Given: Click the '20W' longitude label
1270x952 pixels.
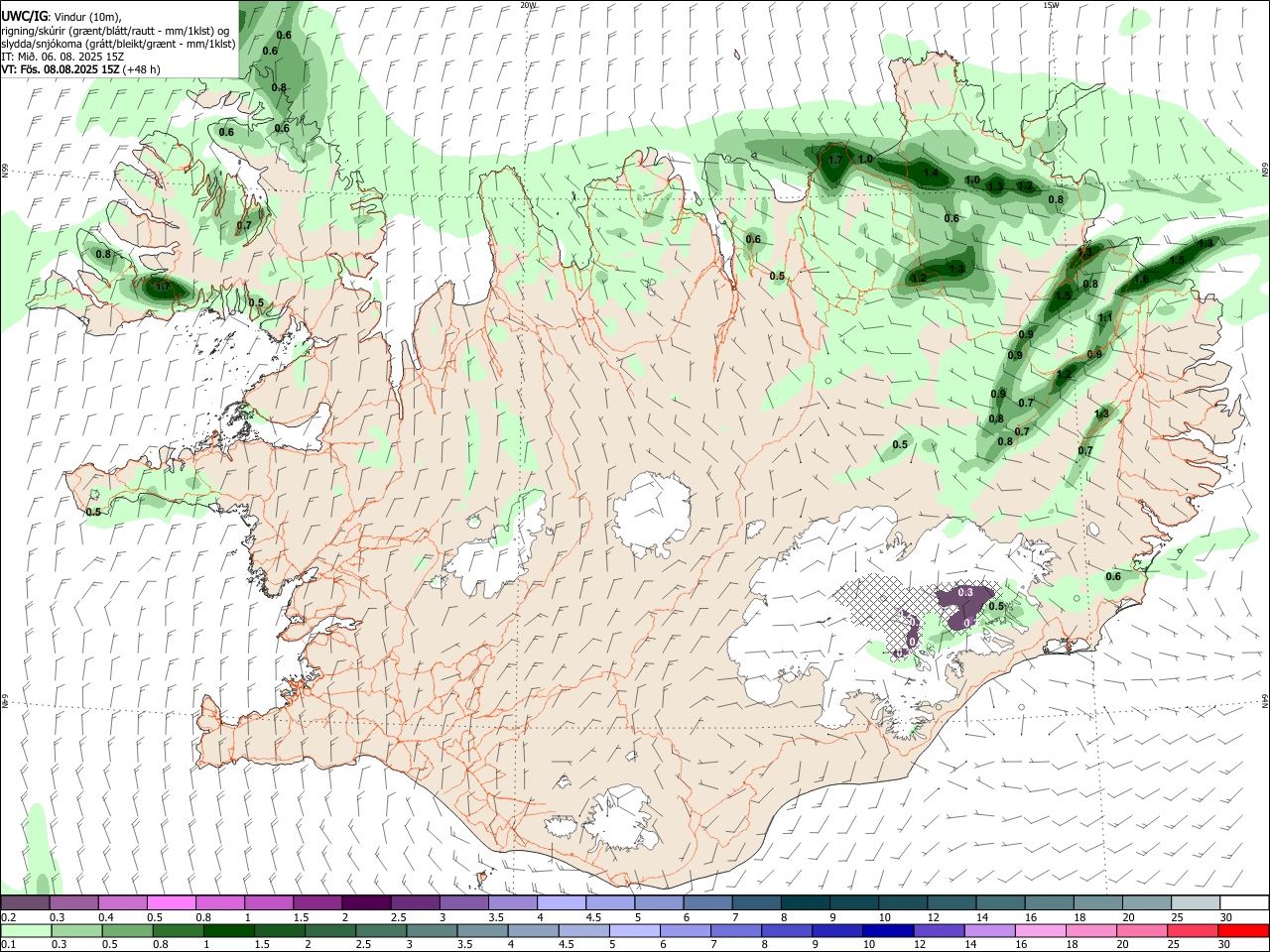Looking at the screenshot, I should (528, 5).
